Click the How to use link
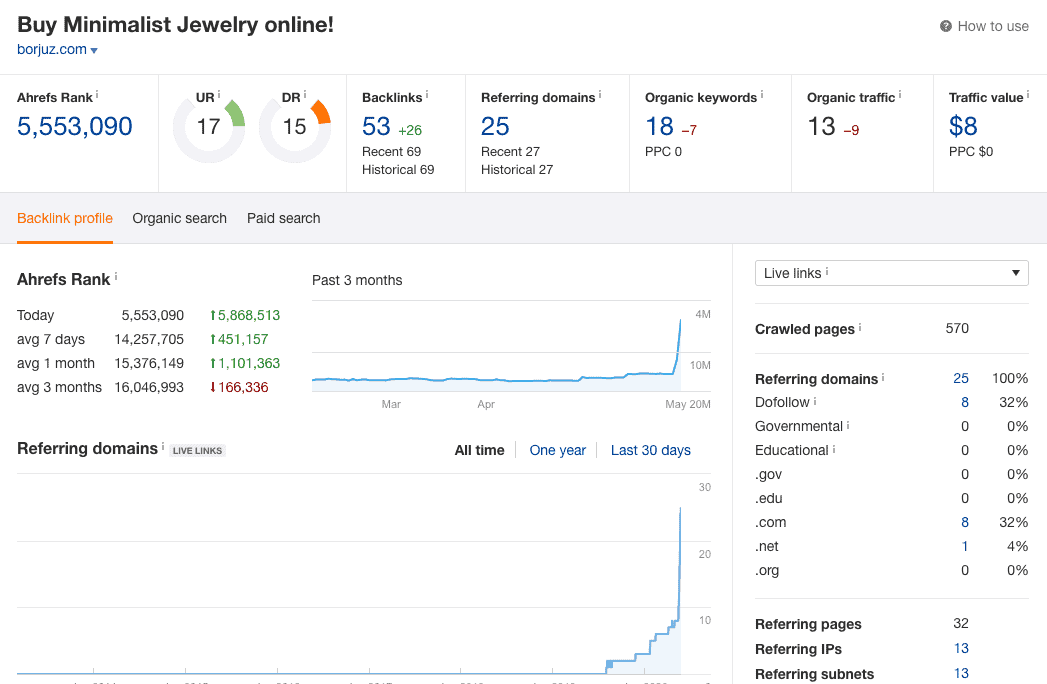This screenshot has width=1047, height=684. pos(993,26)
